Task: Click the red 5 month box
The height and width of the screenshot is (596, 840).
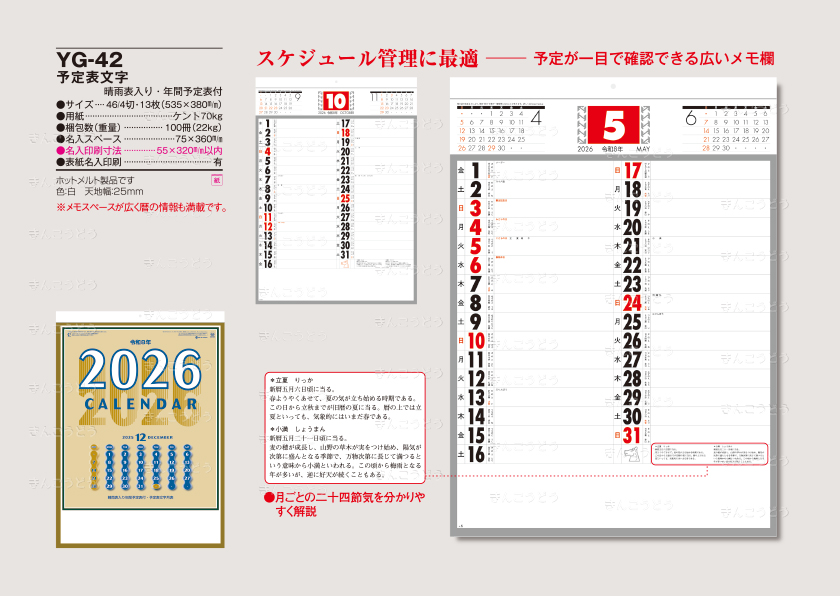Action: [x=613, y=125]
